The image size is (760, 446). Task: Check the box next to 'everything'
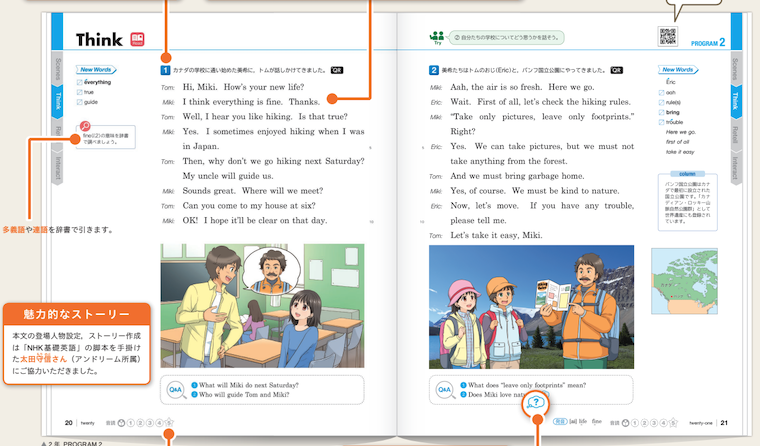[x=79, y=82]
